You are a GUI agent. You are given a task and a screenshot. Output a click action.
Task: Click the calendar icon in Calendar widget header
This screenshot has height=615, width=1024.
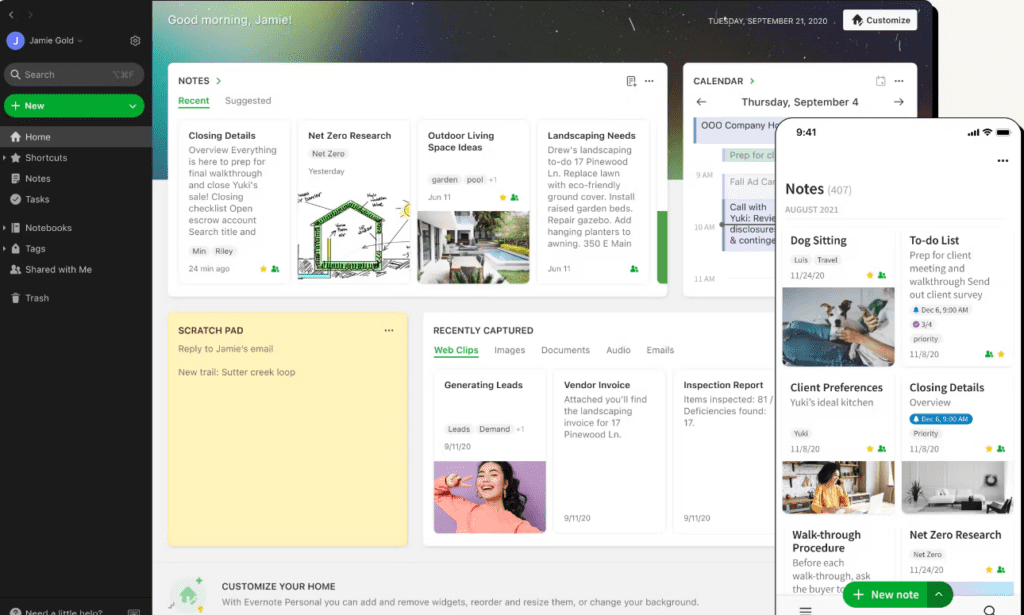coord(880,81)
